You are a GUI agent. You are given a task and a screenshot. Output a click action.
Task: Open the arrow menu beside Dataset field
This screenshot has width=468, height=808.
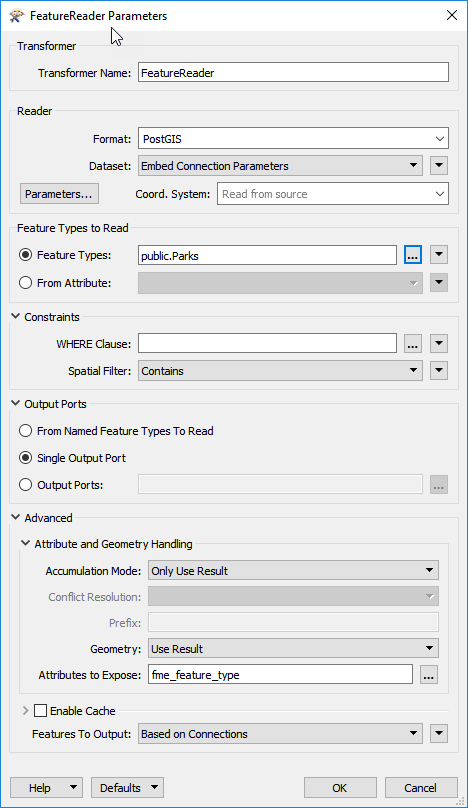(x=439, y=166)
